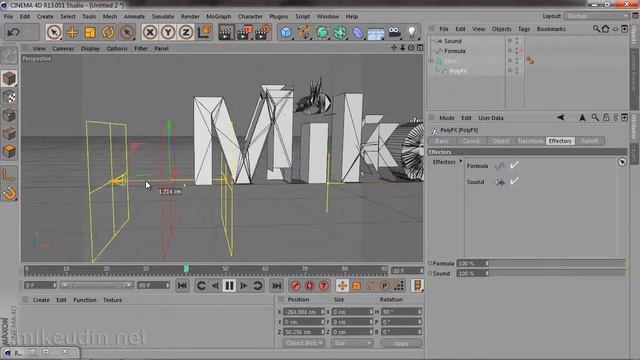Screen dimensions: 640x360
Task: Select Formula object in Object Manager
Action: pyautogui.click(x=455, y=51)
